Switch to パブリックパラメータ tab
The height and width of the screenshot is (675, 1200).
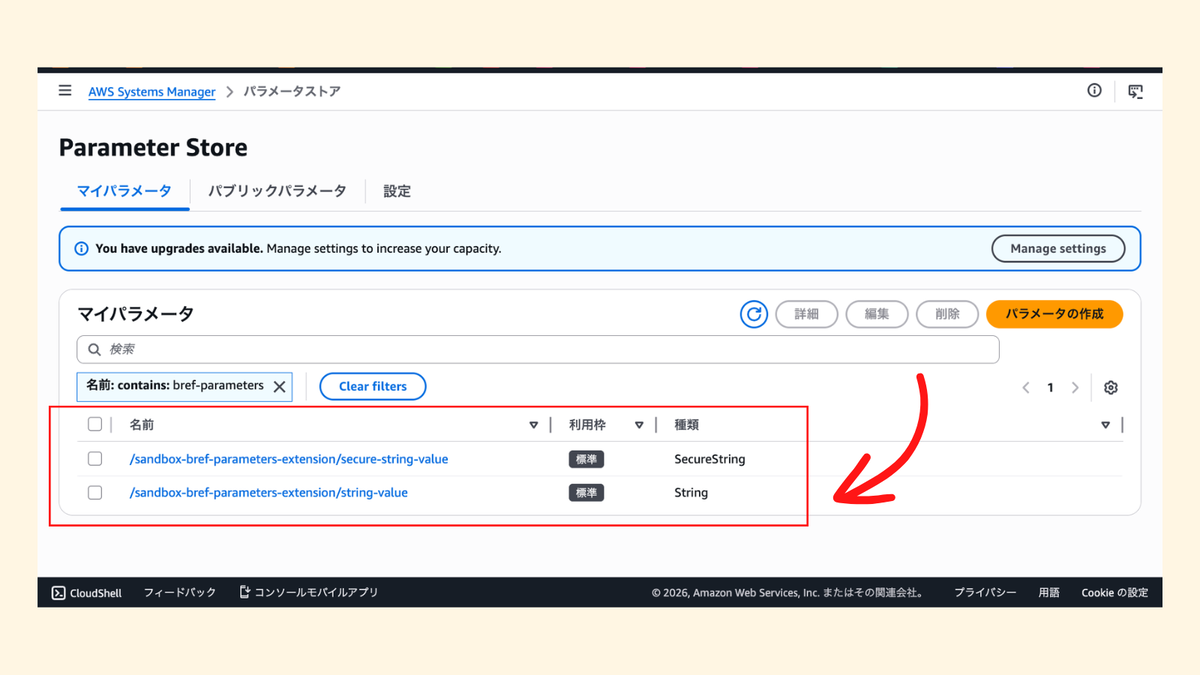coord(277,191)
